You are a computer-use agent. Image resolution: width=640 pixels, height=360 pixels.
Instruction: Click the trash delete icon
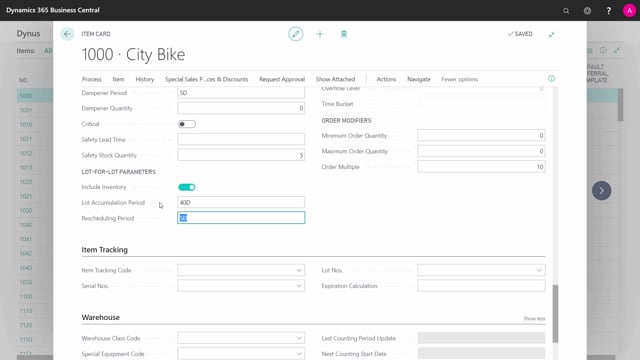[x=344, y=34]
